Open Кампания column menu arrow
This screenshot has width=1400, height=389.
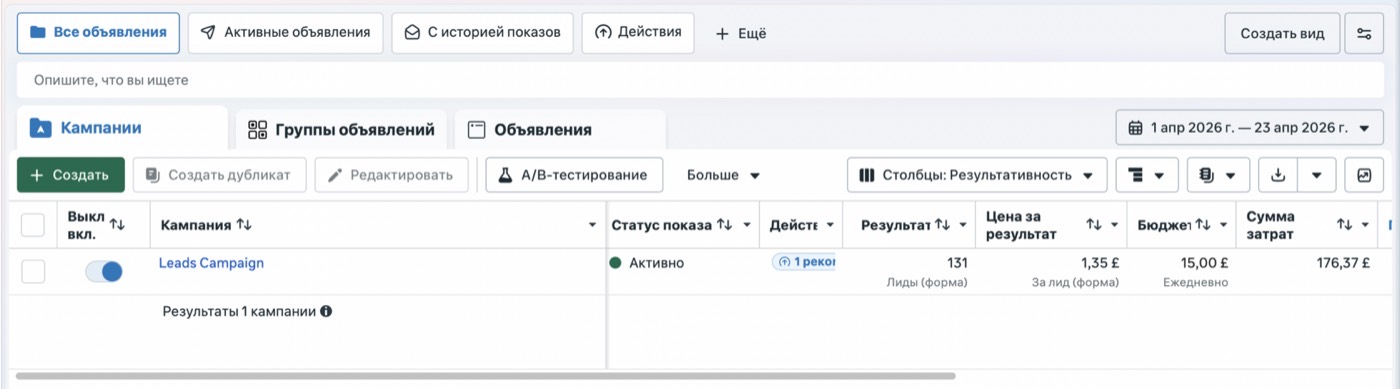click(x=592, y=225)
